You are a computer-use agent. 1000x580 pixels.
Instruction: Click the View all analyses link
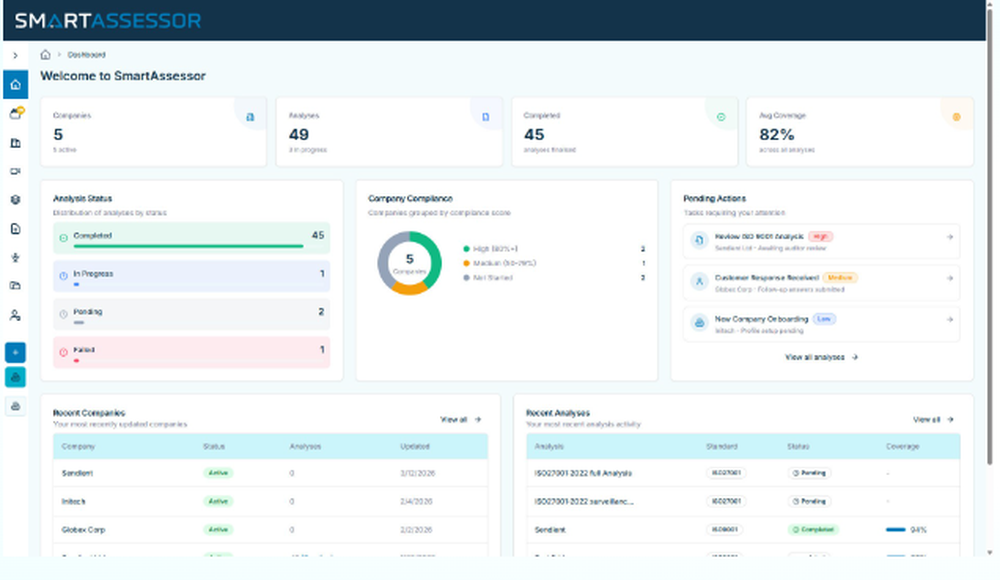tap(822, 357)
